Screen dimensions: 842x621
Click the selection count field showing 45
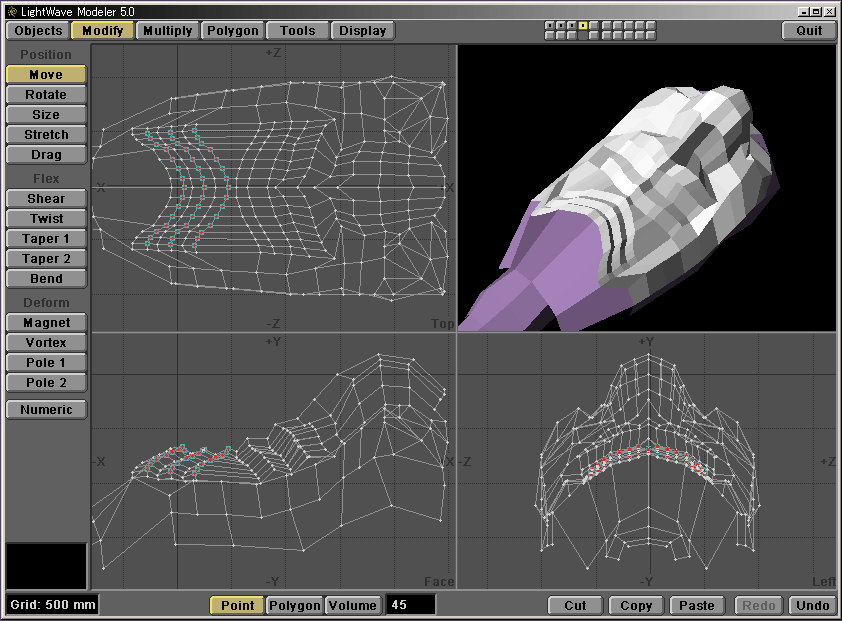tap(410, 605)
